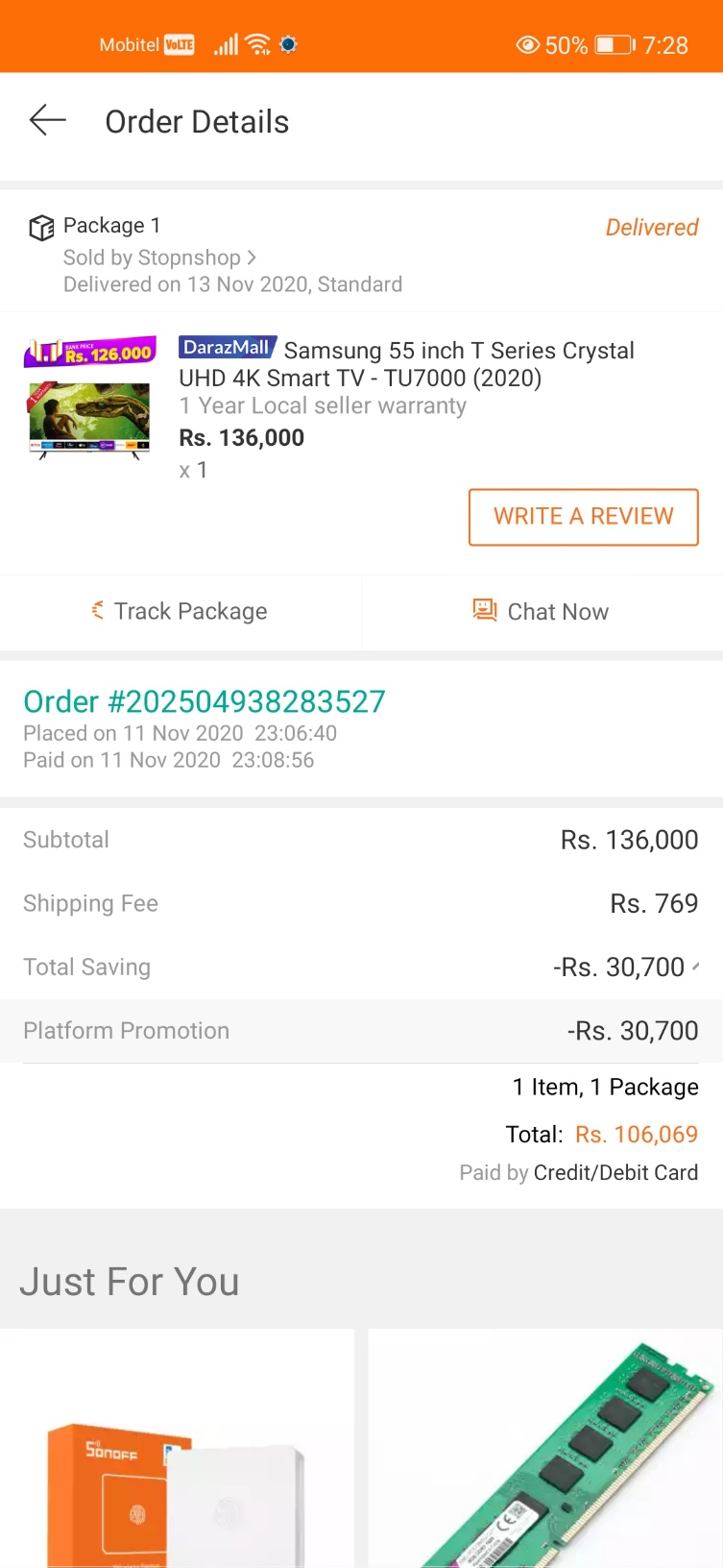Open the Track Package tab
723x1568 pixels.
[x=181, y=611]
